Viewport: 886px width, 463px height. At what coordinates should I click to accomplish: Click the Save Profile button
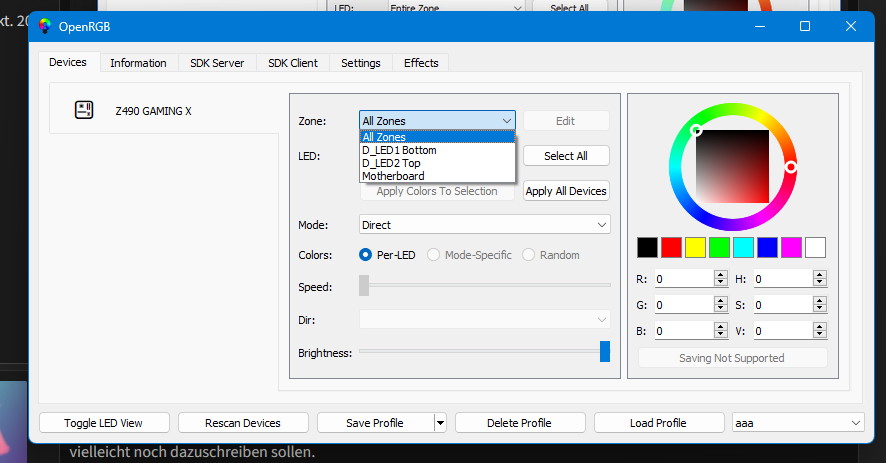pos(375,423)
